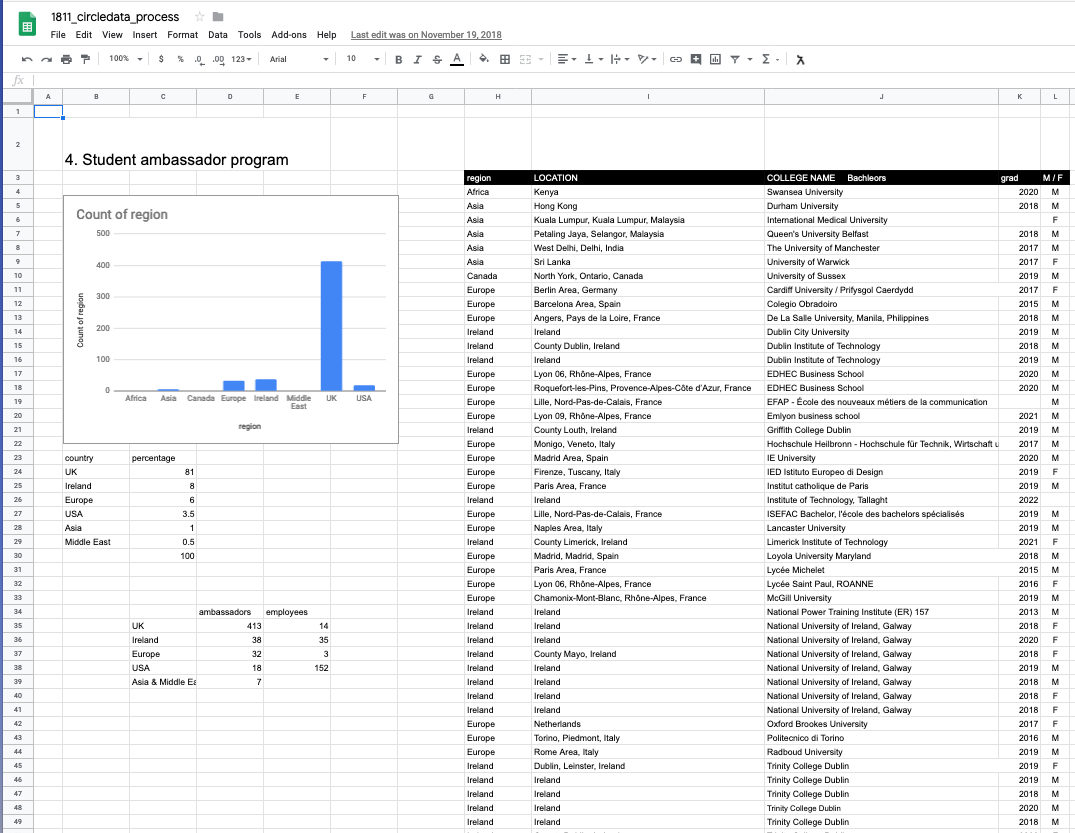Toggle bold formatting
Screen dimensions: 1075x833
click(398, 60)
